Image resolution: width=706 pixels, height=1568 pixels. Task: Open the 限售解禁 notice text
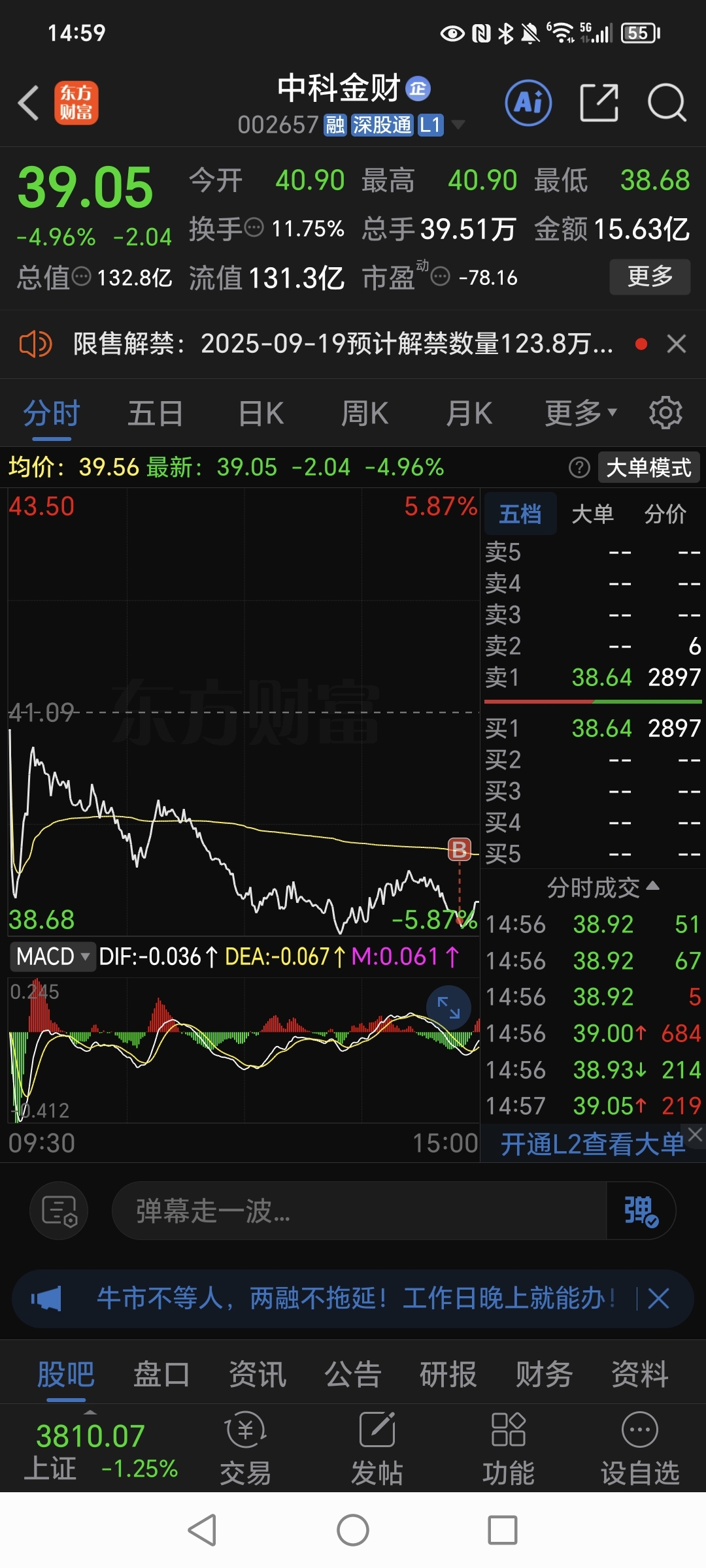(343, 344)
